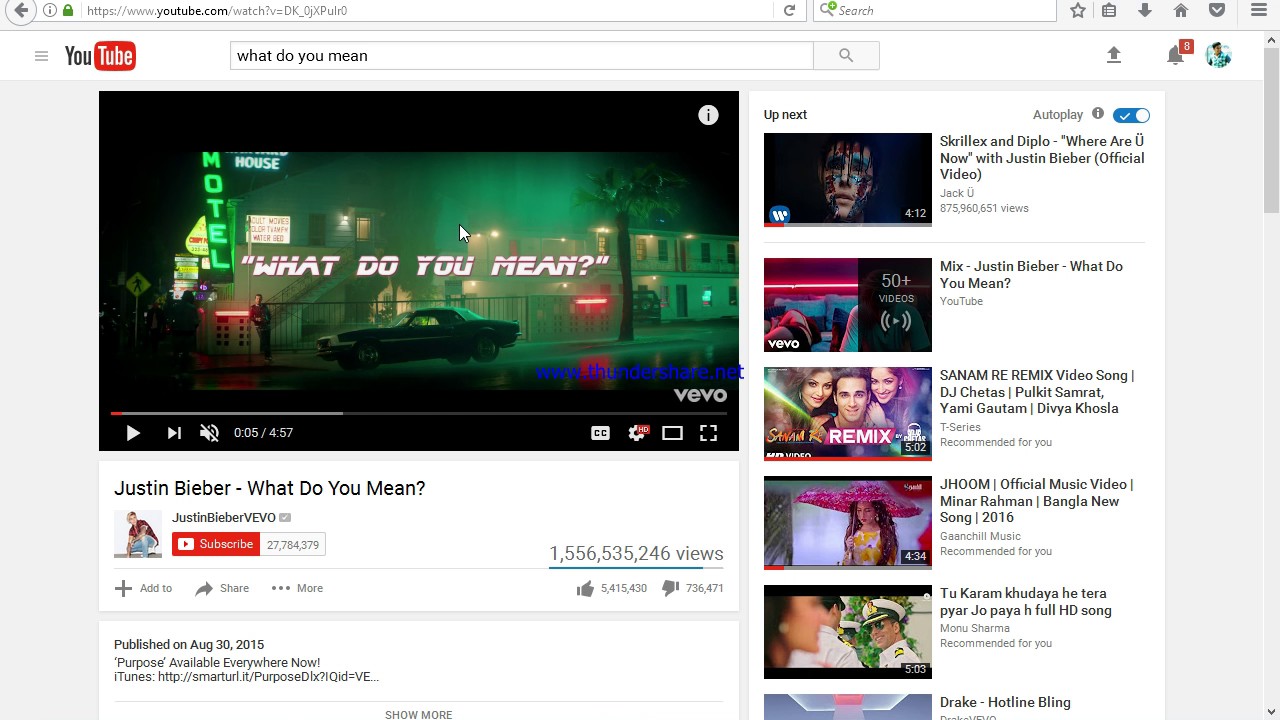This screenshot has width=1280, height=720.
Task: Click the 1,556,535,246 views count
Action: point(636,553)
